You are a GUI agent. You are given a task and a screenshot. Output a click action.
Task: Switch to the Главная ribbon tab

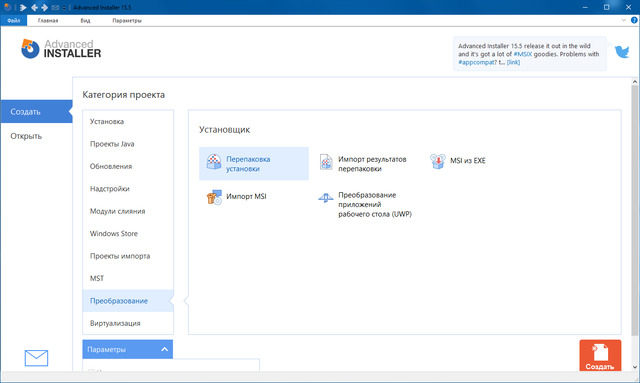tap(48, 20)
